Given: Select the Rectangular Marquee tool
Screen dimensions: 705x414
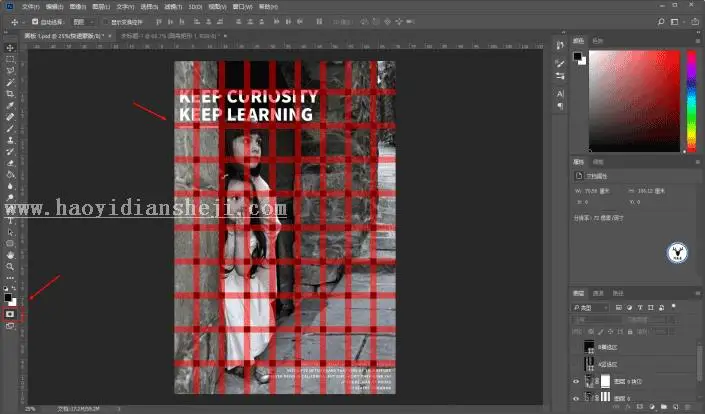Looking at the screenshot, I should (x=10, y=59).
